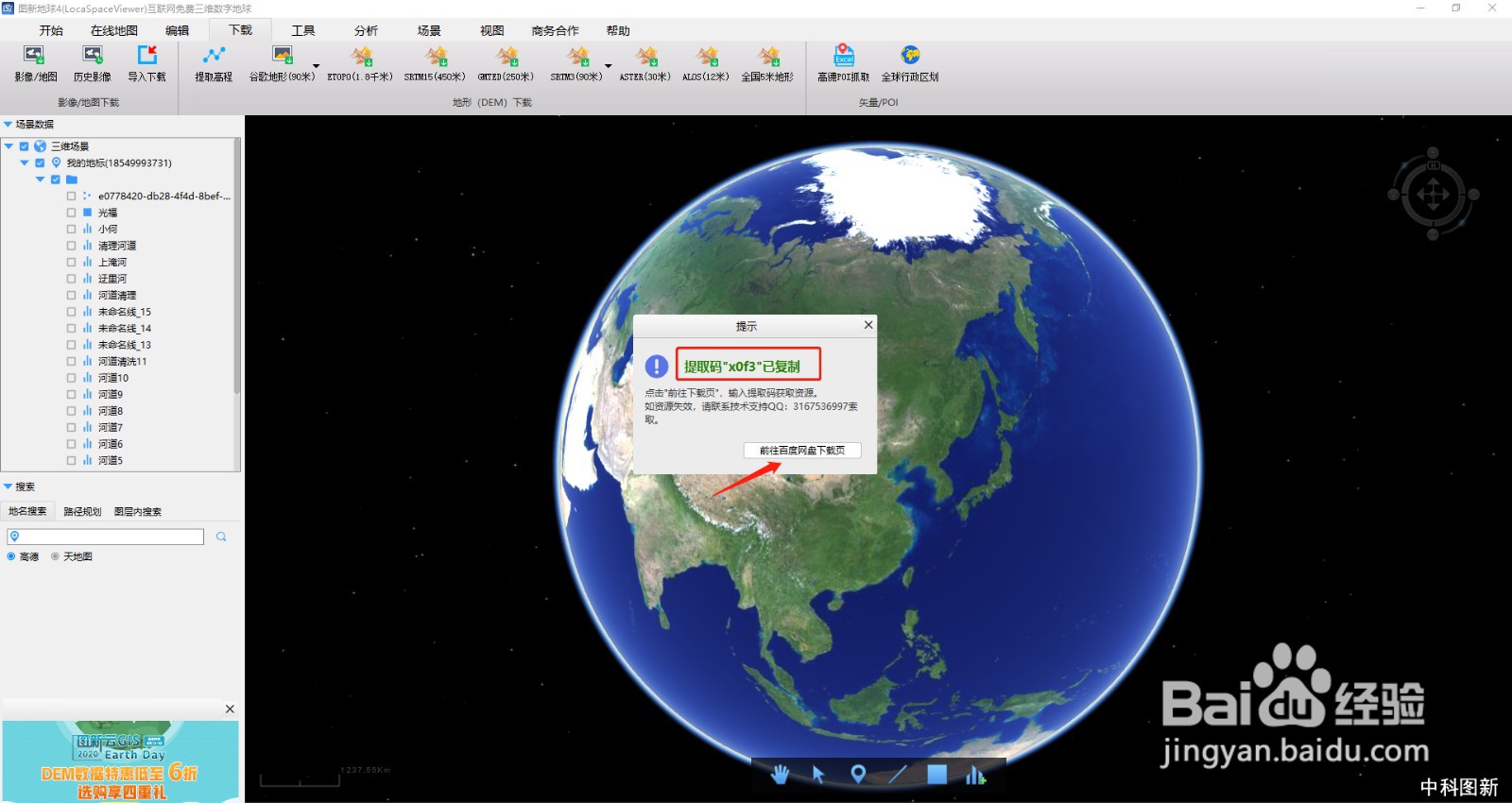The height and width of the screenshot is (803, 1512).
Task: Collapse the 我的地标 tree node
Action: [25, 162]
